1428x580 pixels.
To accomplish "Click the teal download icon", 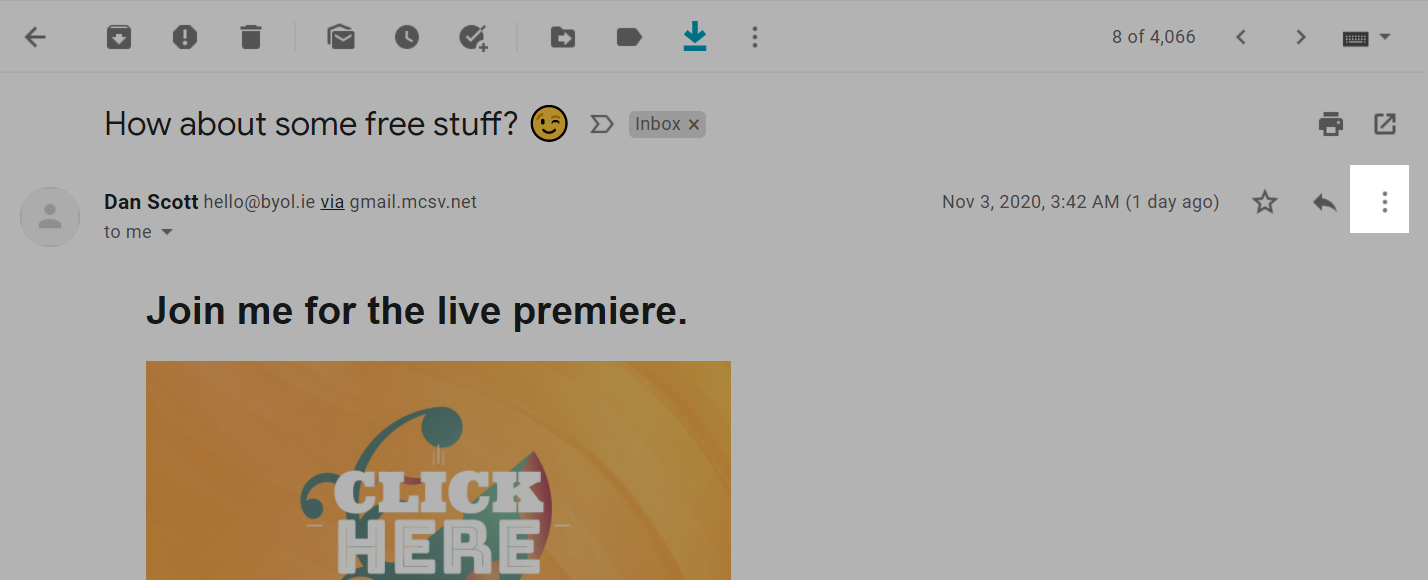I will (x=694, y=37).
